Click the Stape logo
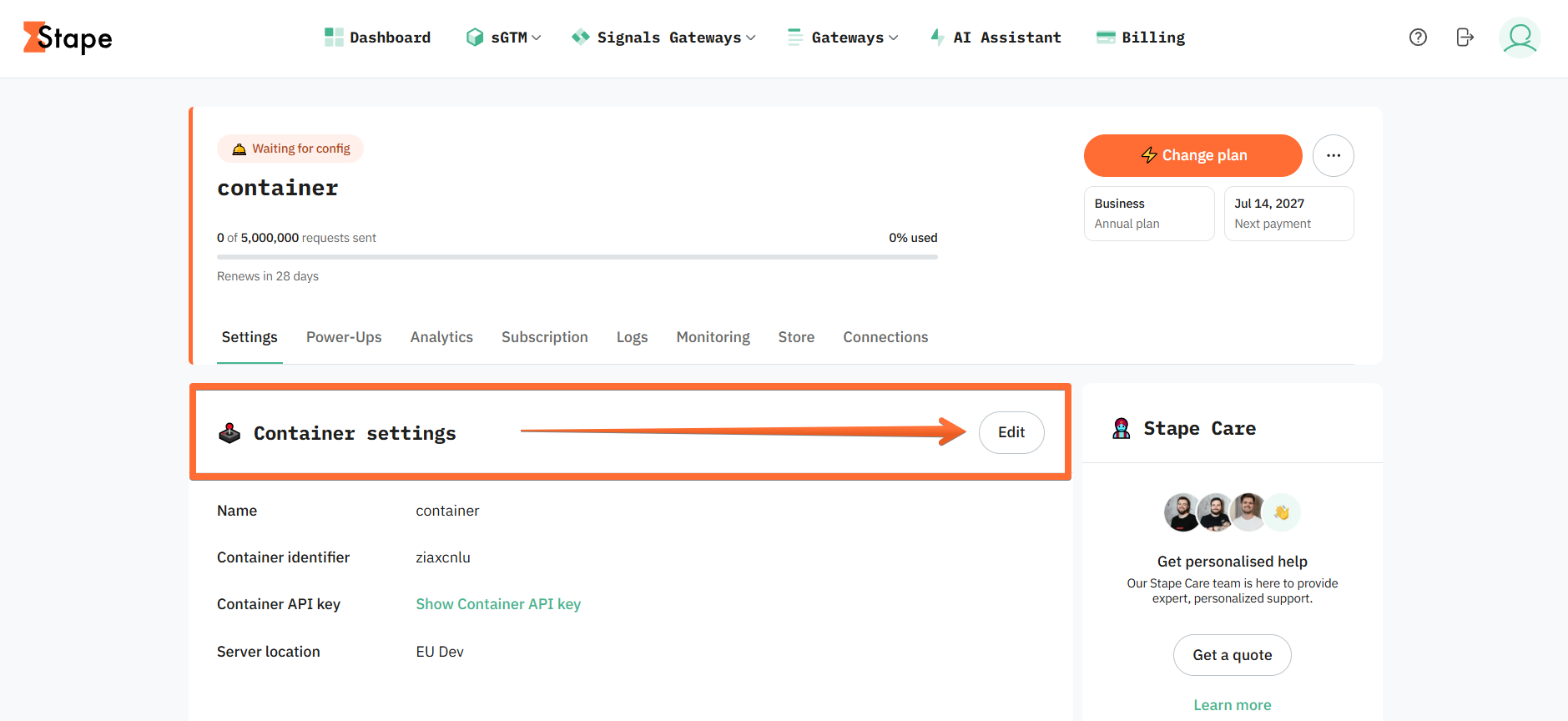Image resolution: width=1568 pixels, height=721 pixels. 68,38
